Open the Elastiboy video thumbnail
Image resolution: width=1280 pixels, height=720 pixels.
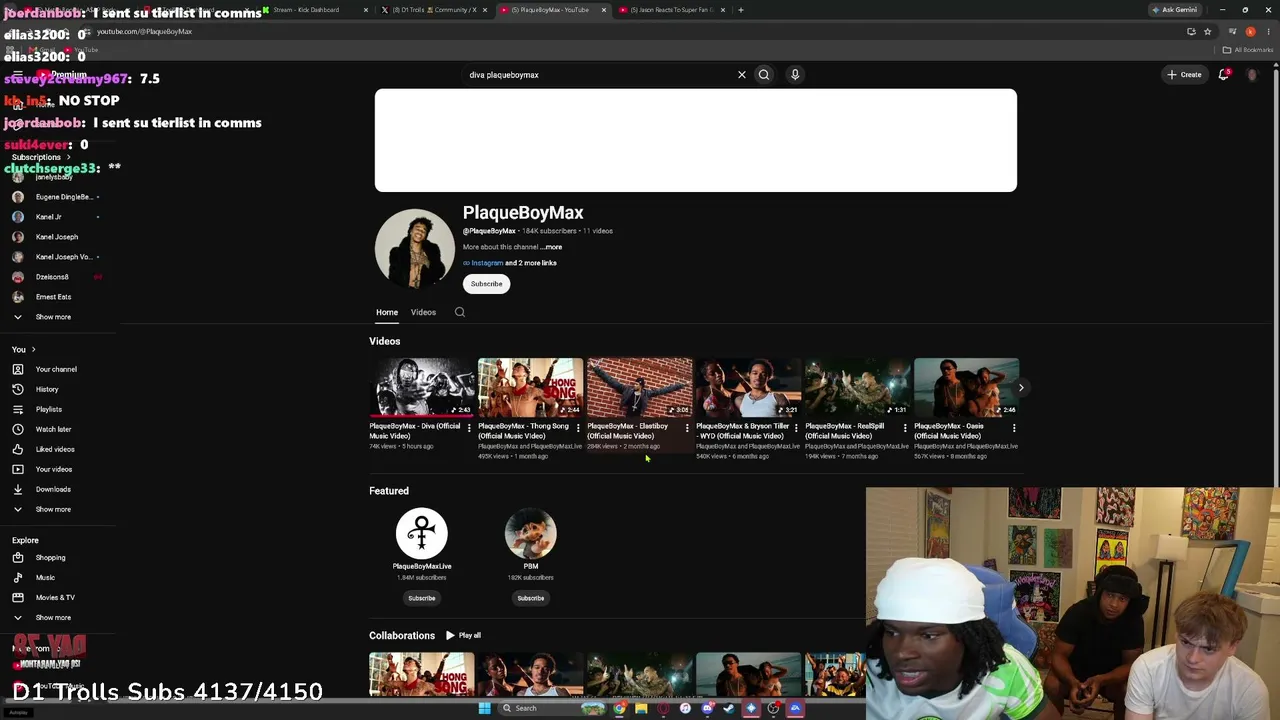[640, 387]
